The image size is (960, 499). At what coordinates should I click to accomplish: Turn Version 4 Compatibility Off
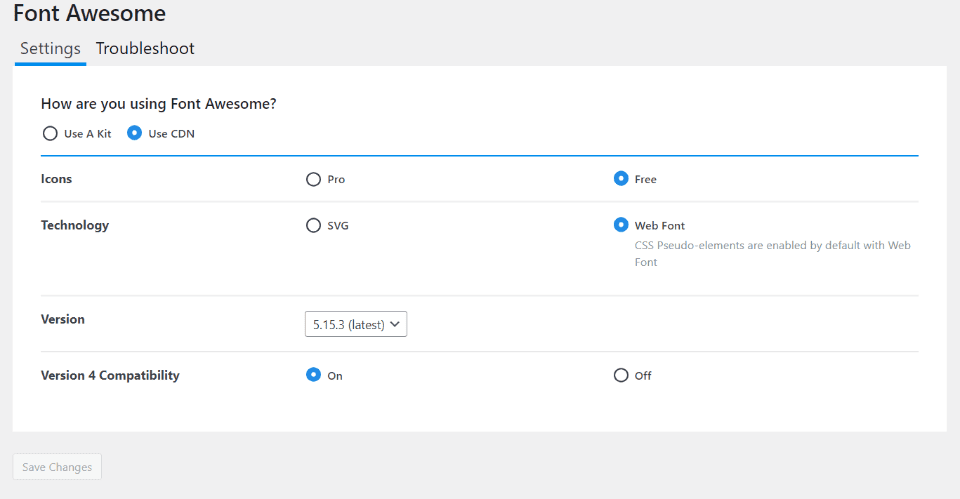[x=620, y=375]
